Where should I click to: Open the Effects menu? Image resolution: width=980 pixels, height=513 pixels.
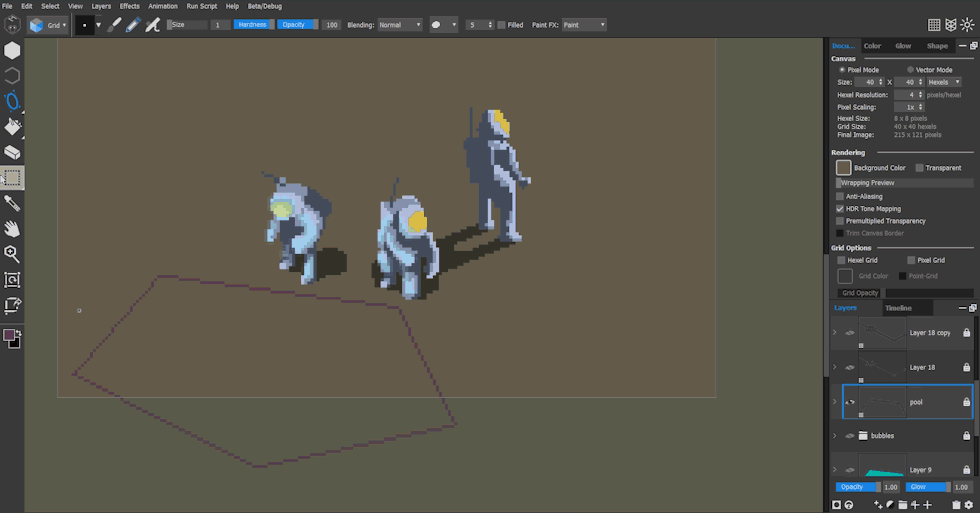click(x=130, y=6)
